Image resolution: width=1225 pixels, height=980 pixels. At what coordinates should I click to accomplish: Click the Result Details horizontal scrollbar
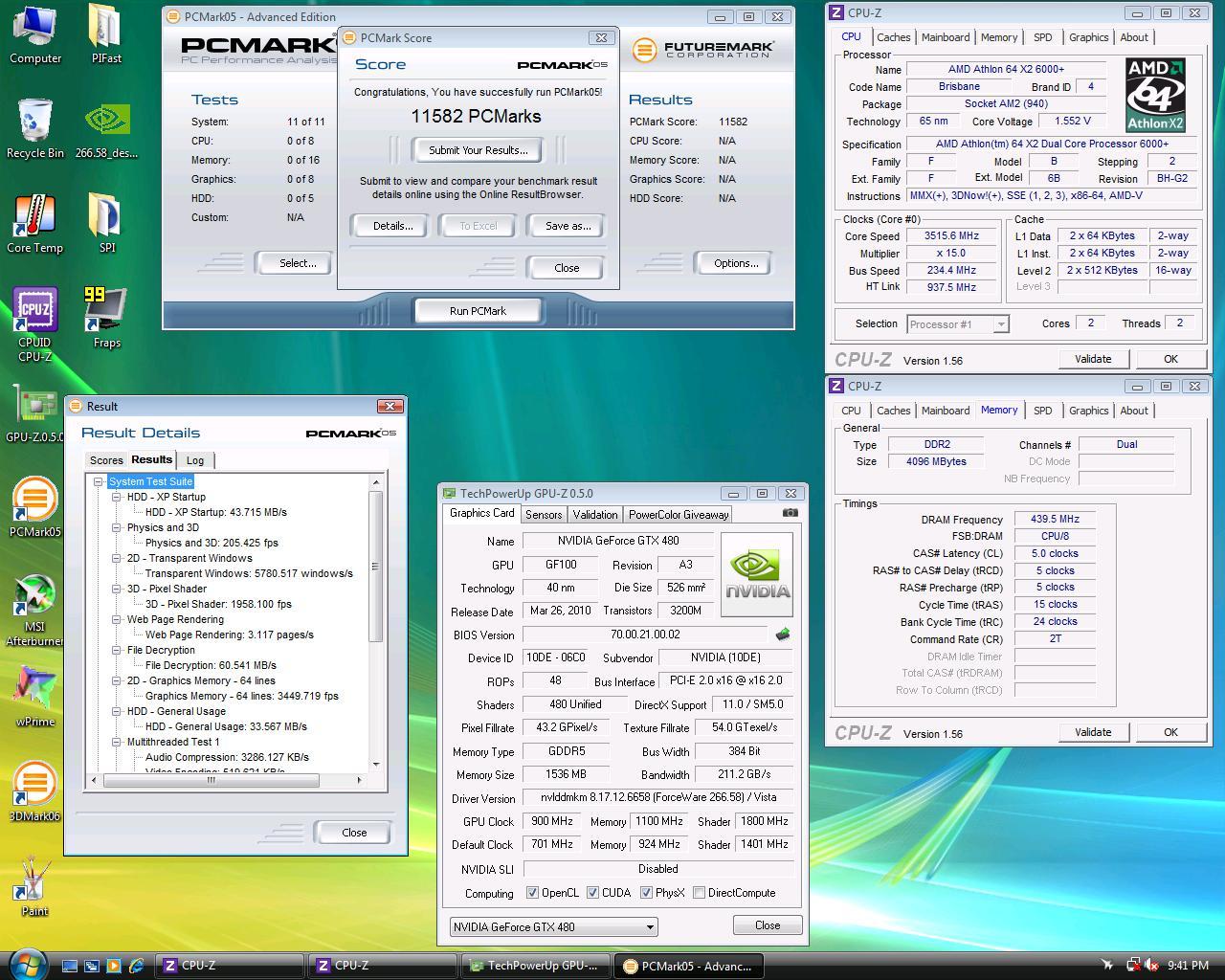pyautogui.click(x=211, y=780)
